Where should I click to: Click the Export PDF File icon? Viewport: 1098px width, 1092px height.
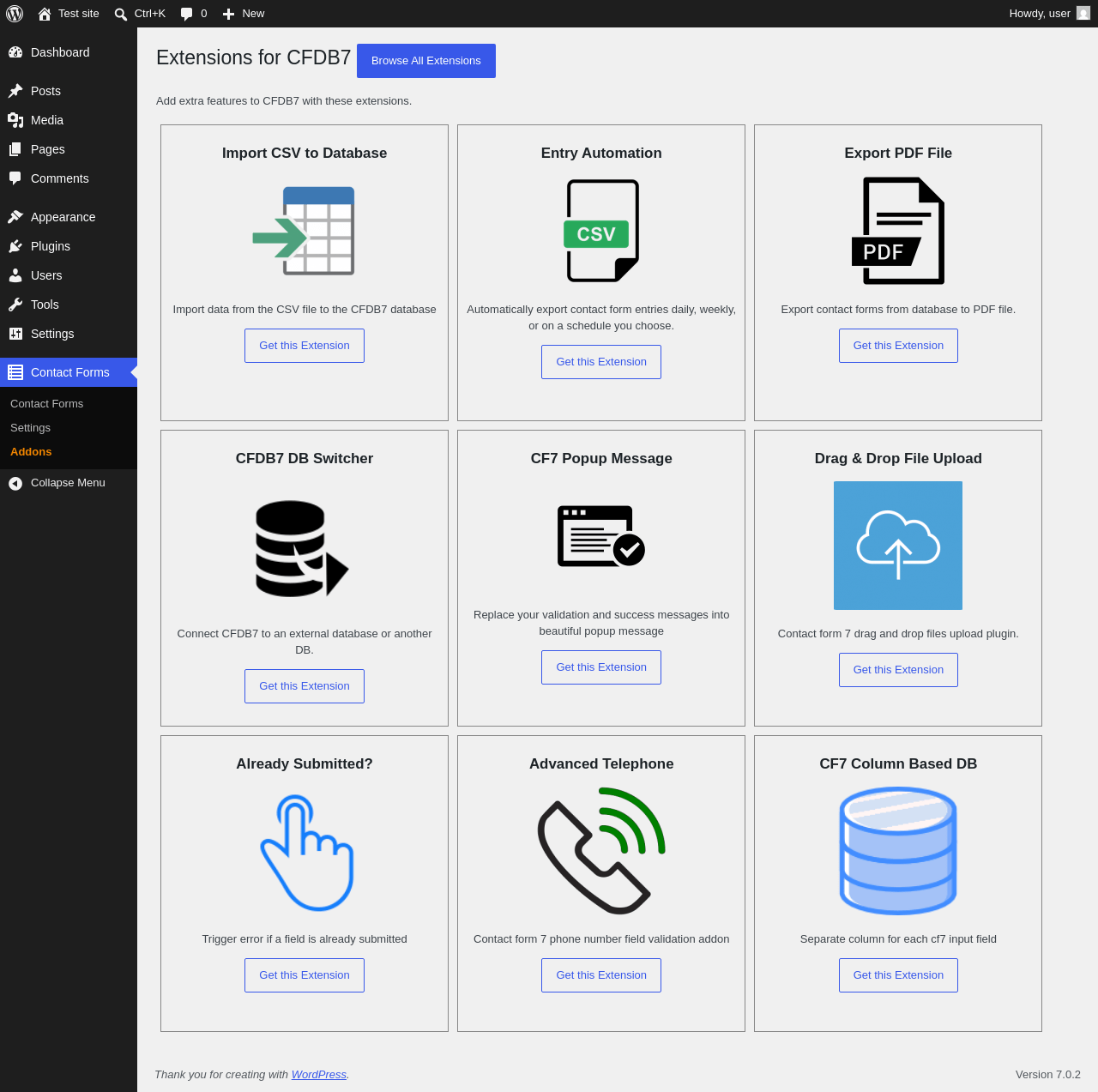[898, 231]
